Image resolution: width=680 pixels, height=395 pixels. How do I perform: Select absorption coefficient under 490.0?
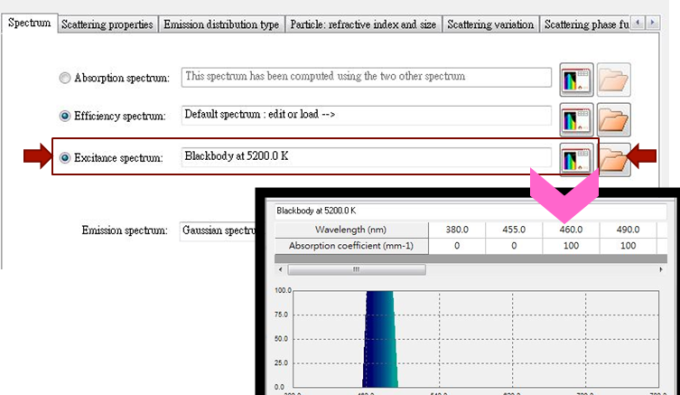coord(628,246)
